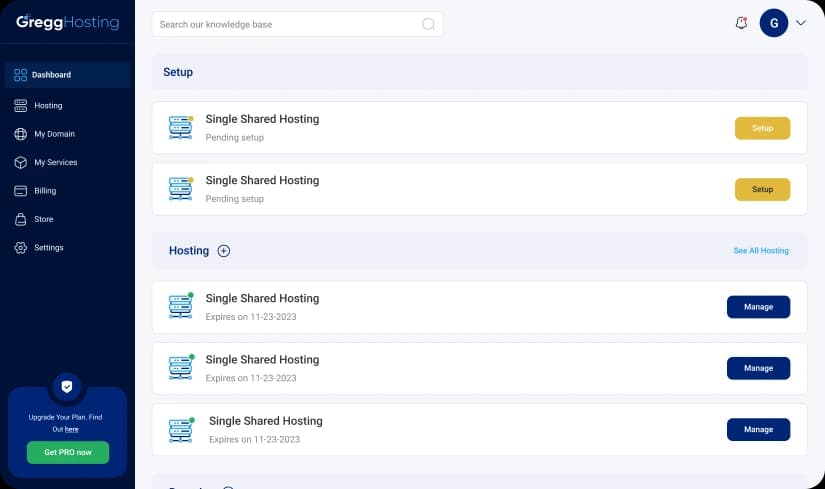The height and width of the screenshot is (489, 825).
Task: Click the My Services box icon
Action: pyautogui.click(x=21, y=163)
